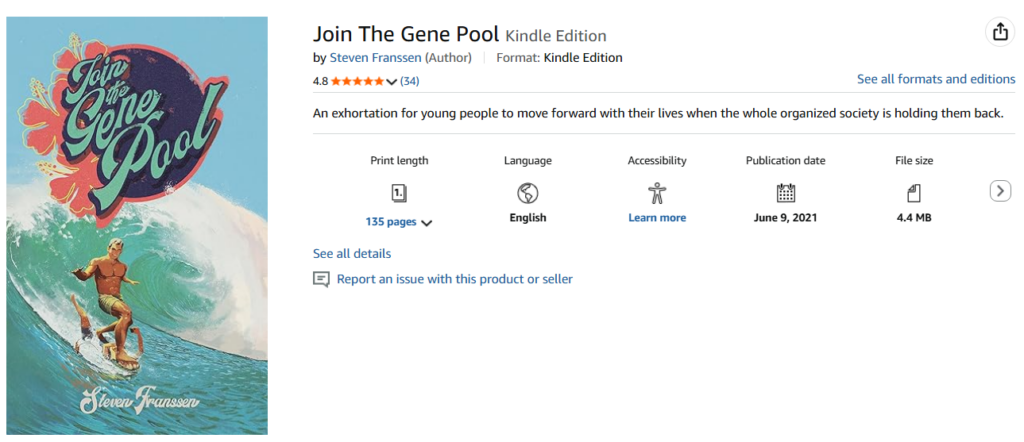Screen dimensions: 1024x442
Task: Click Report an issue with this product
Action: [454, 279]
